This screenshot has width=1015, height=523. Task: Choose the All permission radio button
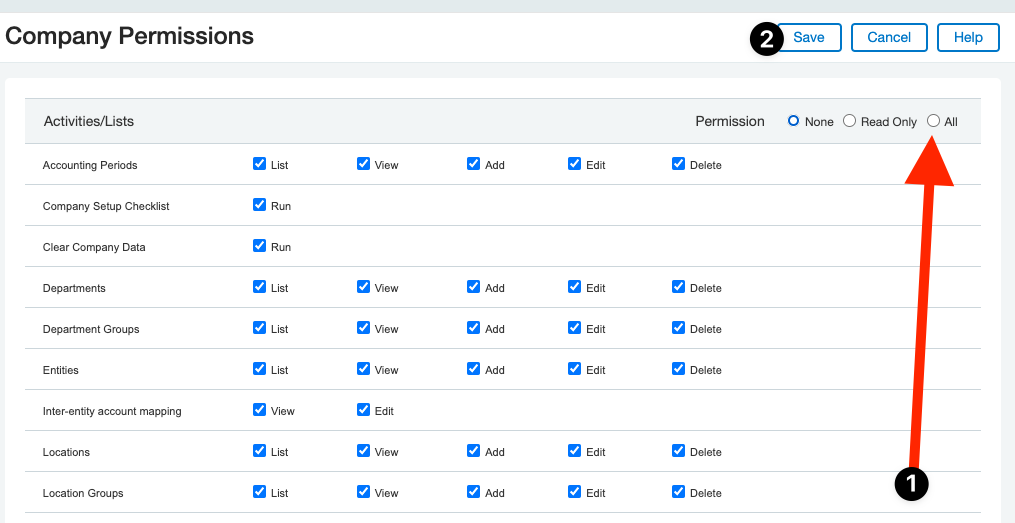(x=933, y=121)
